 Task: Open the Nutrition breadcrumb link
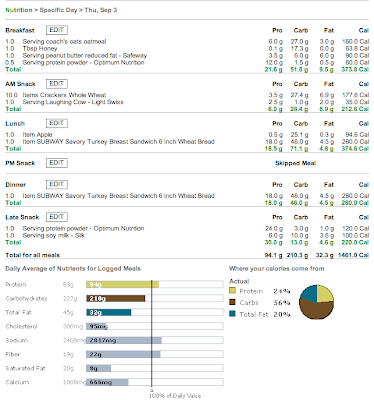click(19, 10)
